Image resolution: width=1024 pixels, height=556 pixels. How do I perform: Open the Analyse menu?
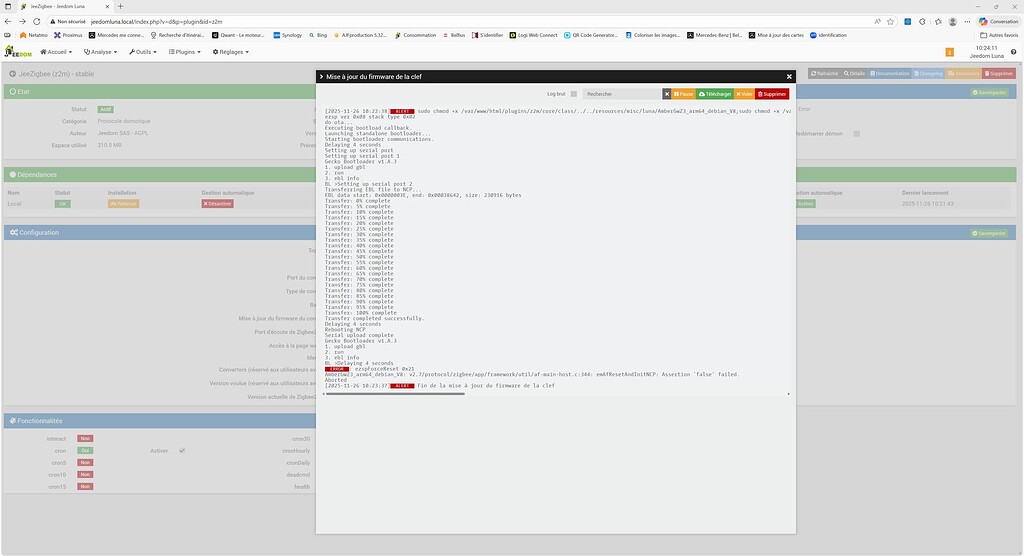(101, 52)
